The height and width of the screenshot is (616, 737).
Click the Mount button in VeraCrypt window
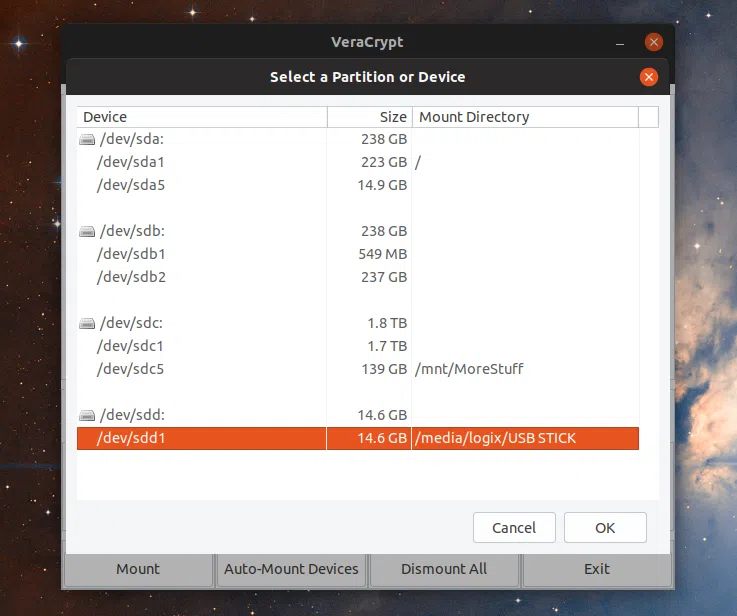pos(138,569)
